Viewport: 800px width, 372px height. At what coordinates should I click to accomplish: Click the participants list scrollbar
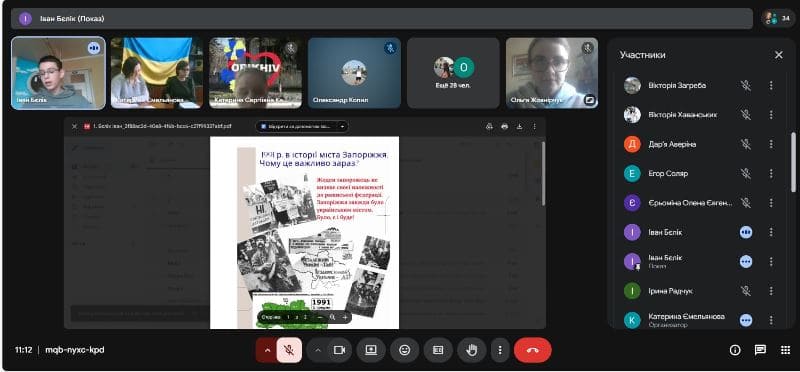[x=793, y=162]
